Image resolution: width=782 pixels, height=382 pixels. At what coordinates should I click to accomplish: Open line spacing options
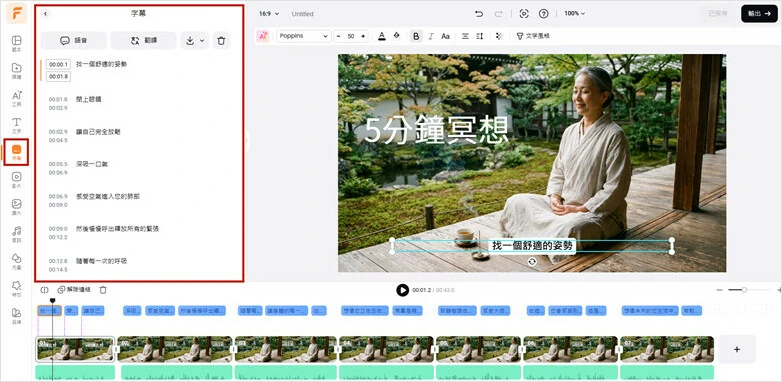click(480, 36)
